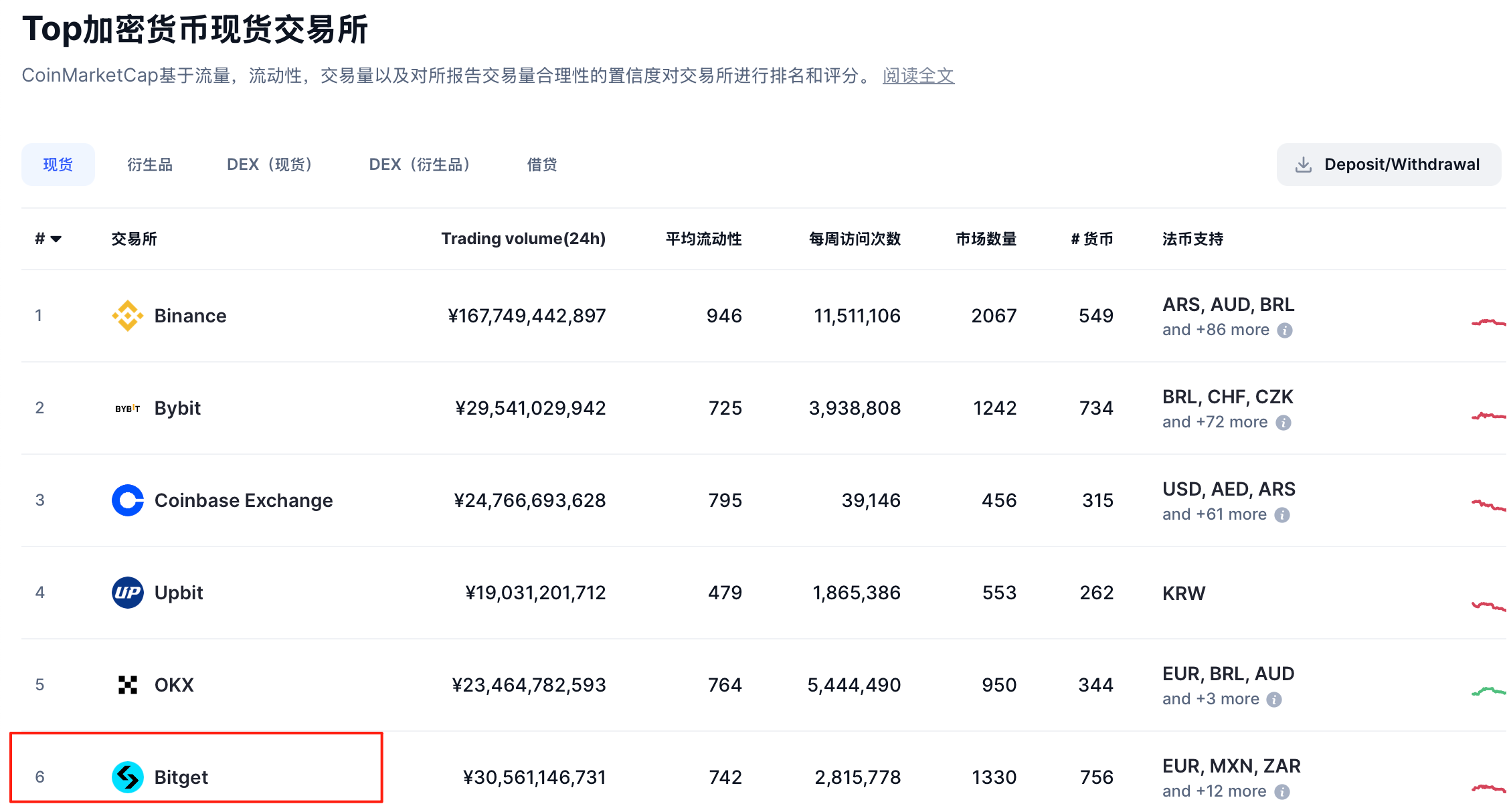Switch to the 借贷 tab
This screenshot has height=812, width=1507.
(542, 165)
